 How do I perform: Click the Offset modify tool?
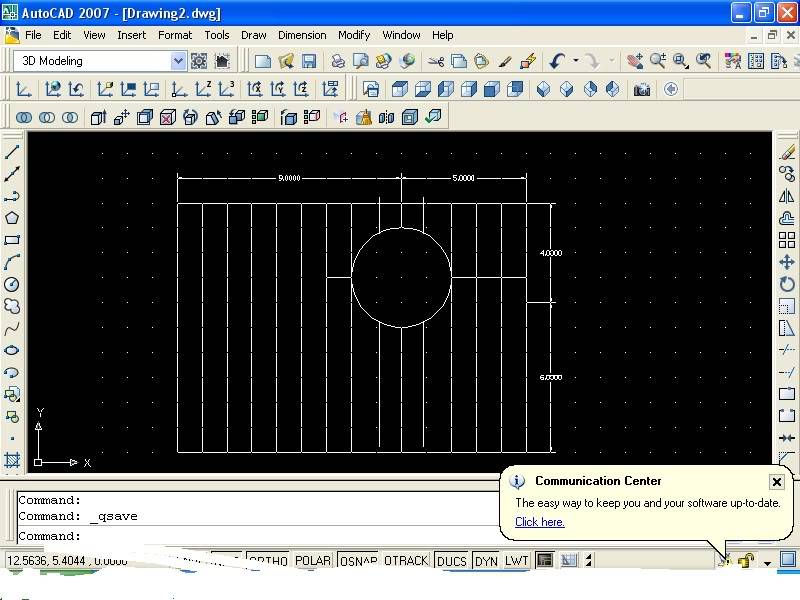coord(787,218)
